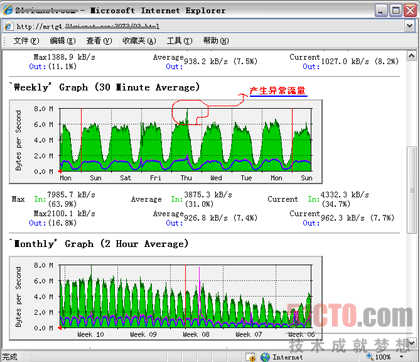Click the vertical scrollbar thumb

tap(411, 190)
